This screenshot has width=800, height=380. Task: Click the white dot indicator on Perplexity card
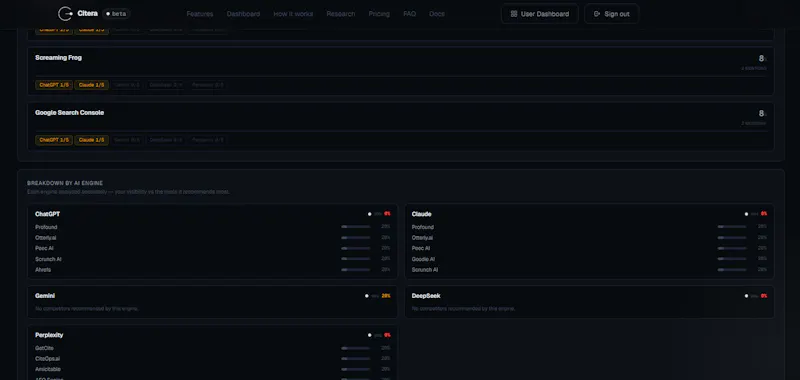tap(369, 335)
